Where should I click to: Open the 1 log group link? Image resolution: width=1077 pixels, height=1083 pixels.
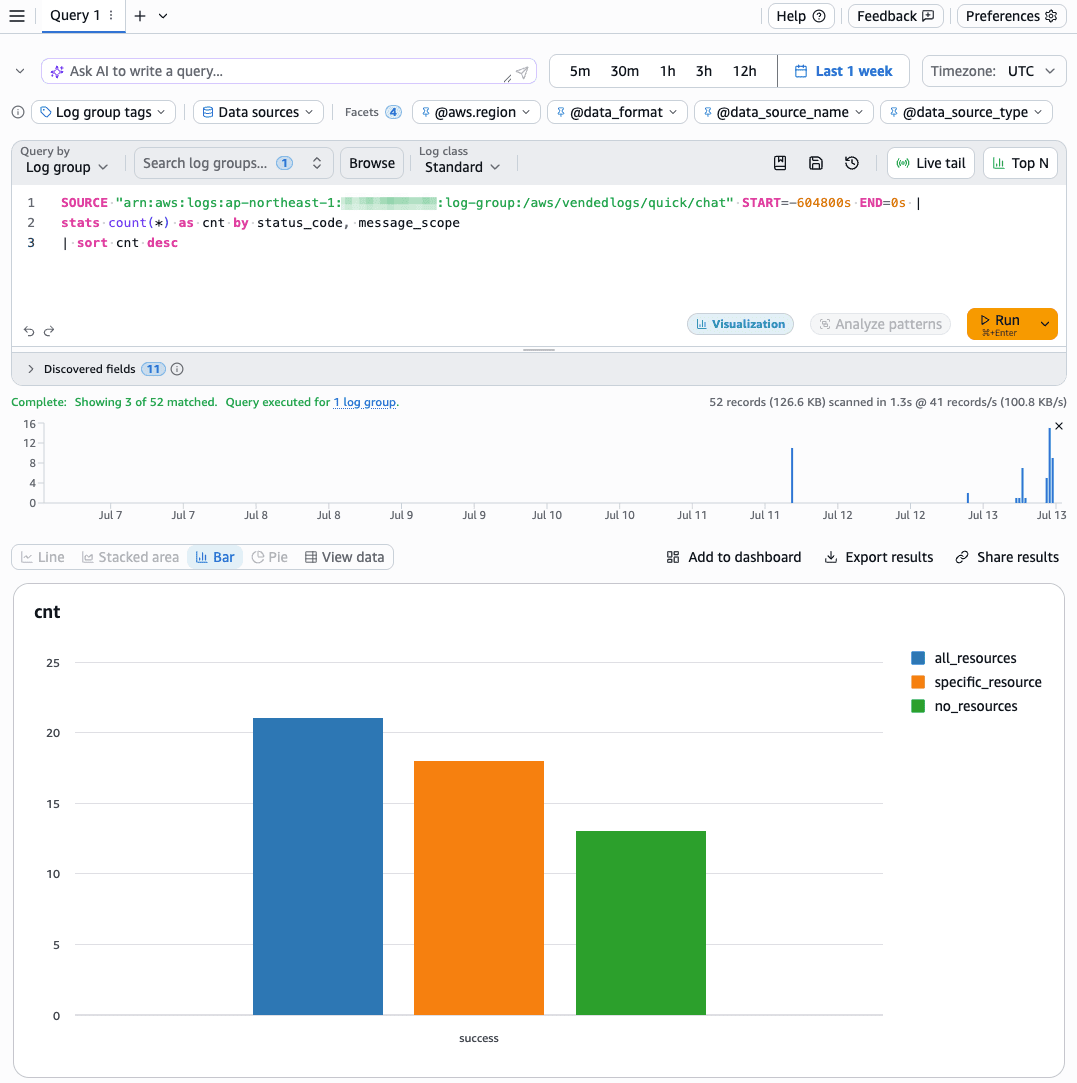click(365, 402)
